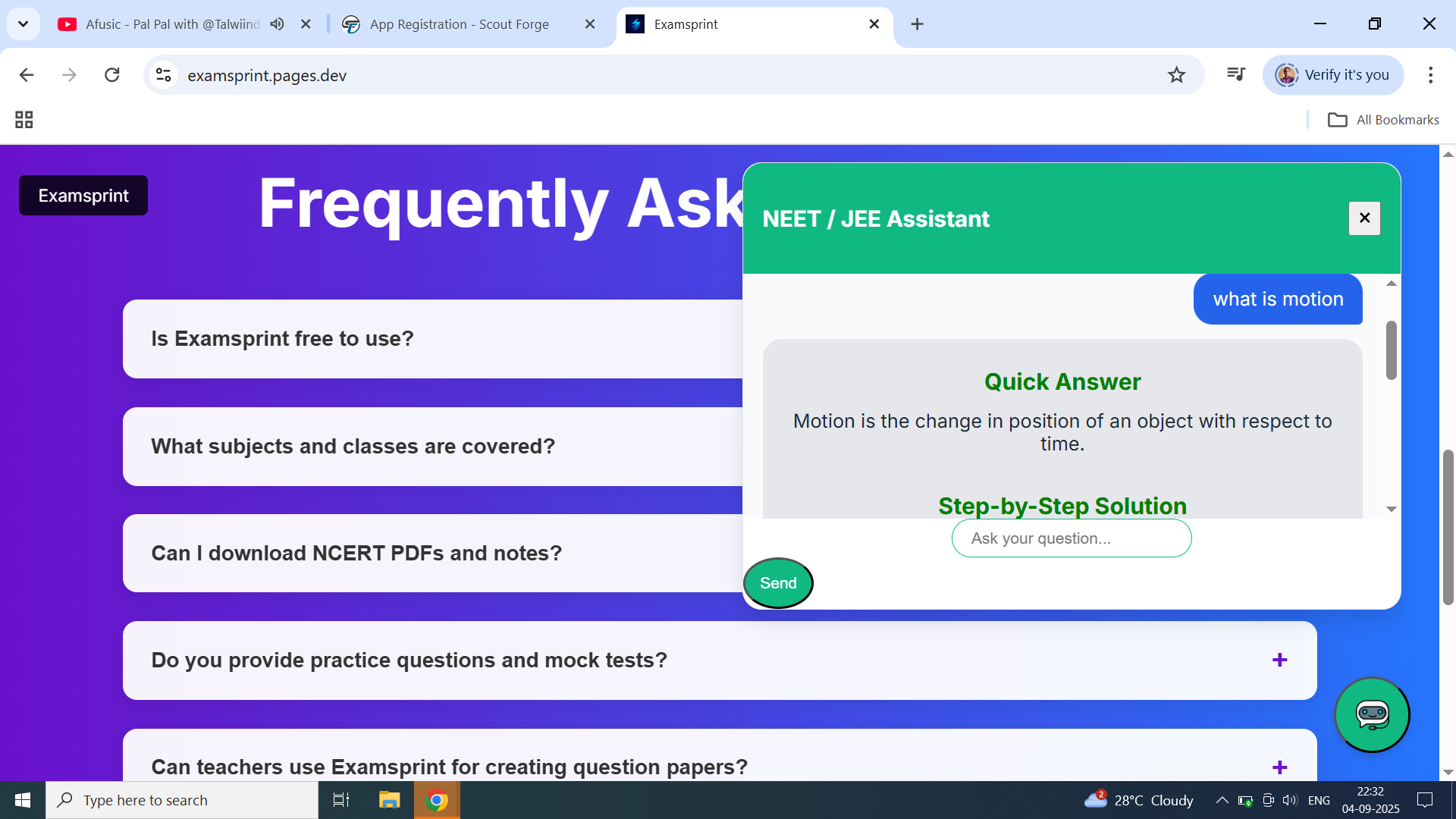Screen dimensions: 1456x819
Task: Open 'Can I download NCERT PDFs and notes?' question
Action: [x=433, y=554]
